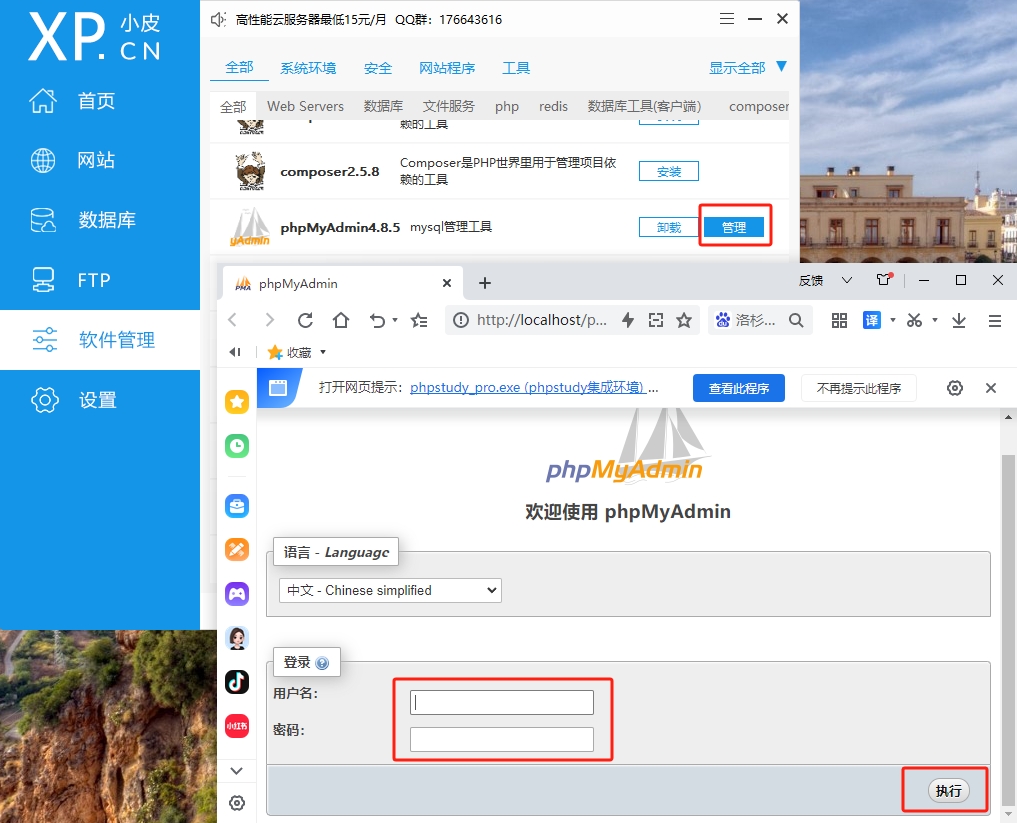Open the phpstudy_pro.exe link

527,388
